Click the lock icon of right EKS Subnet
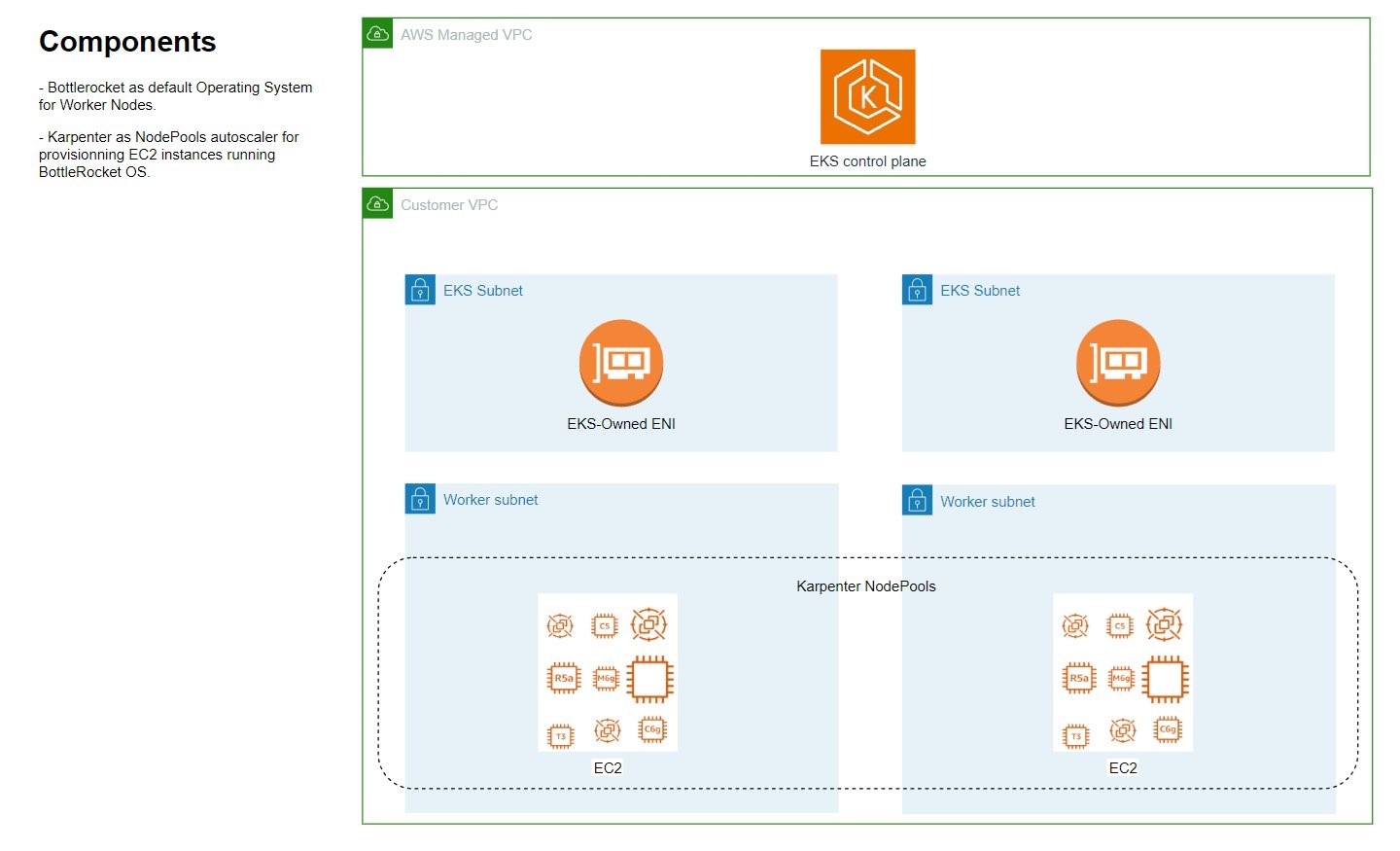 pyautogui.click(x=917, y=290)
